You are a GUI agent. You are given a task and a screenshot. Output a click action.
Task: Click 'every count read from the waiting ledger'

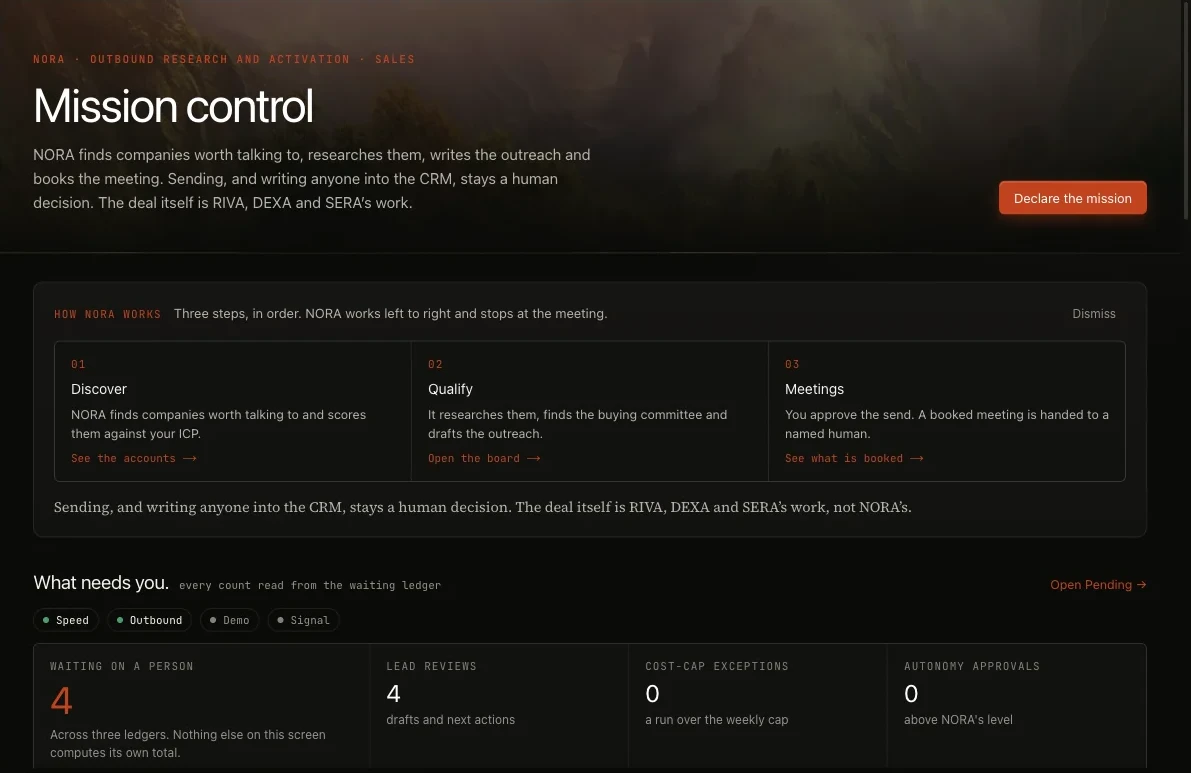click(310, 585)
